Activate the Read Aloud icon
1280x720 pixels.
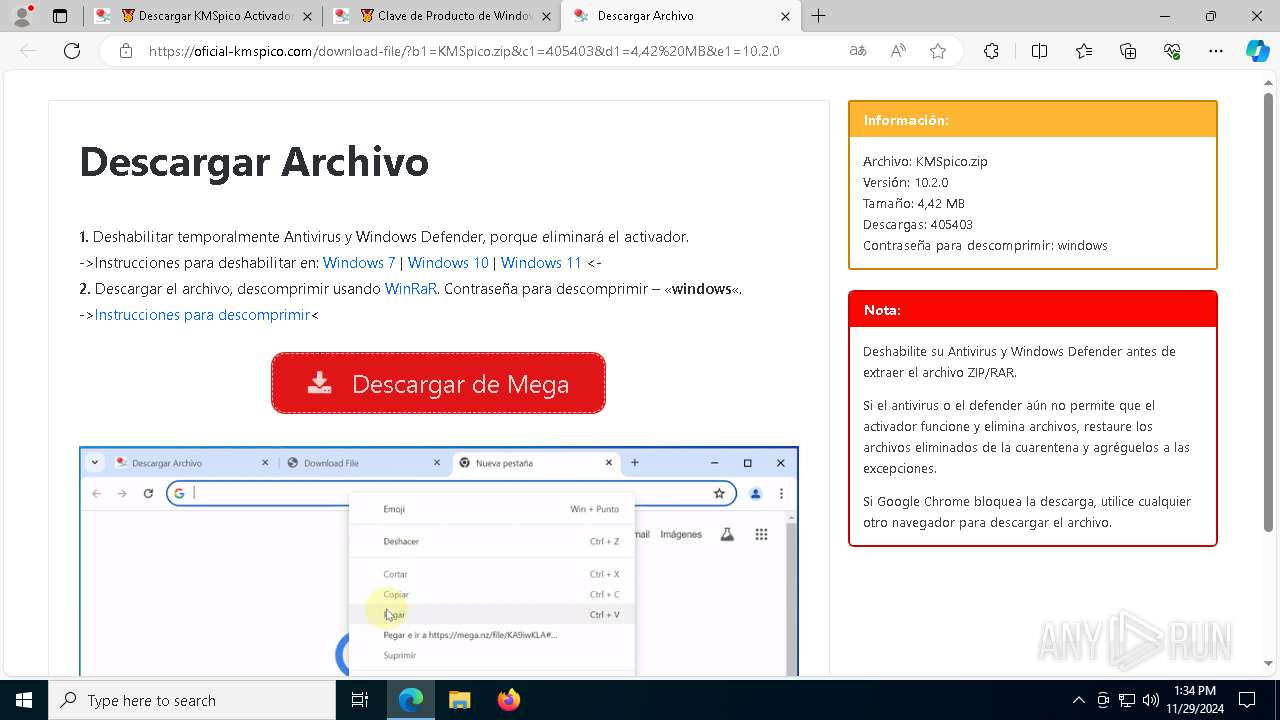(898, 51)
